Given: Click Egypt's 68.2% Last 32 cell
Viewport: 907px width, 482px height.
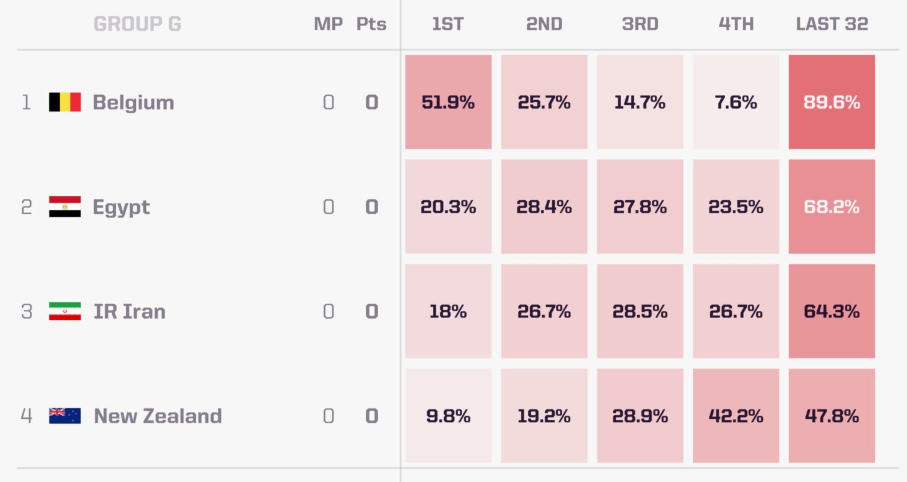Looking at the screenshot, I should tap(832, 207).
